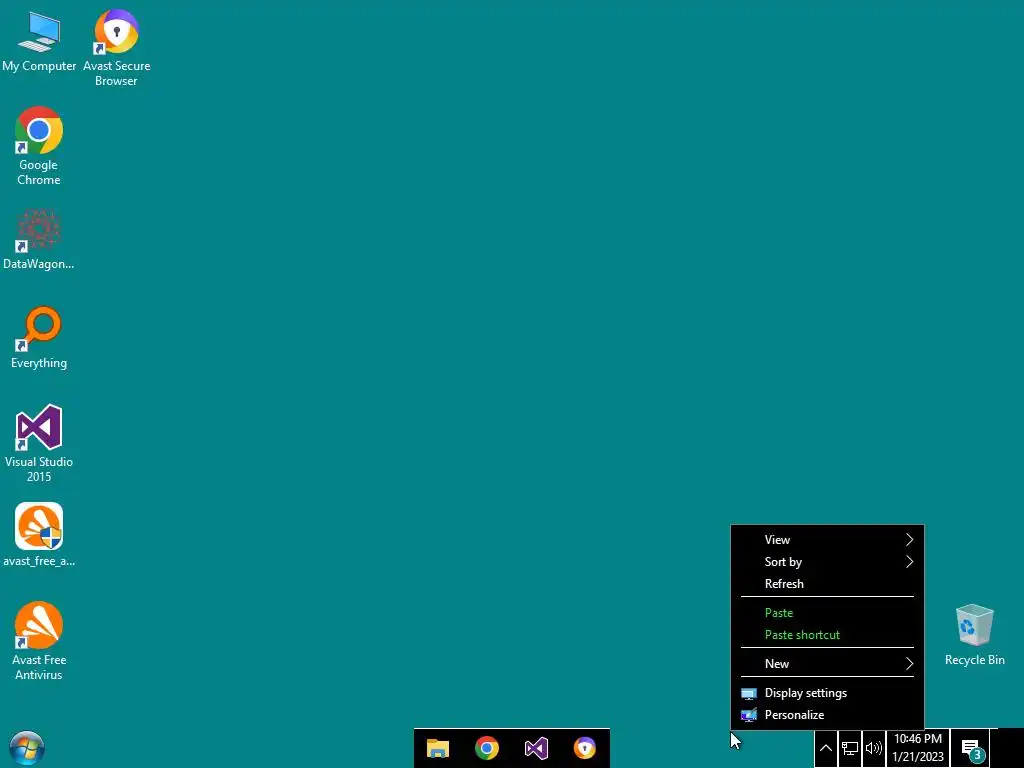Launch Chrome from the taskbar
Screen dimensions: 1024x768
click(x=487, y=748)
